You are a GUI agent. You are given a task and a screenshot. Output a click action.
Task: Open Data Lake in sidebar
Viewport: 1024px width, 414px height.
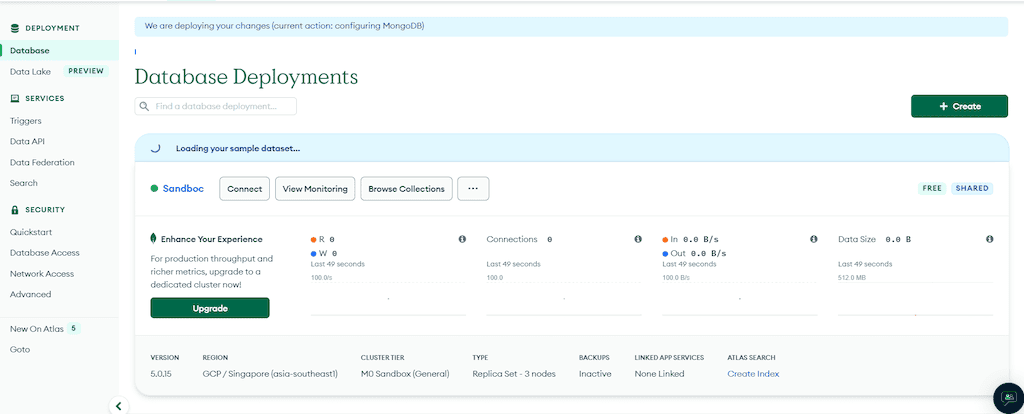coord(30,72)
